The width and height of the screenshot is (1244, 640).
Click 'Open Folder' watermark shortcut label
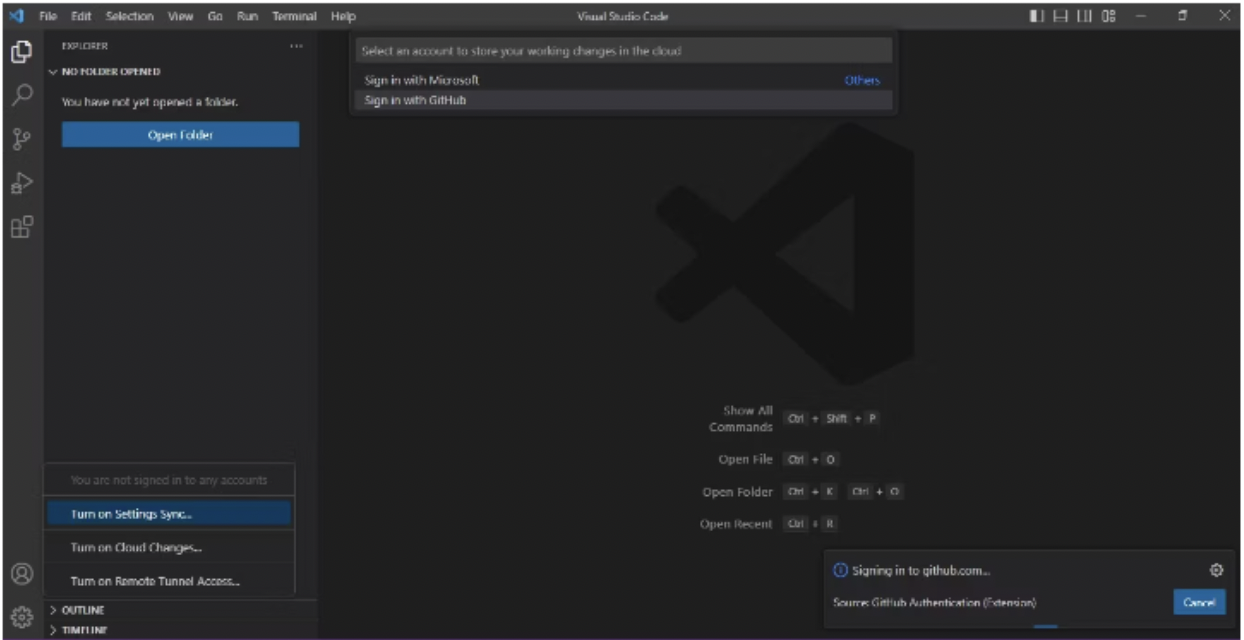(x=738, y=492)
